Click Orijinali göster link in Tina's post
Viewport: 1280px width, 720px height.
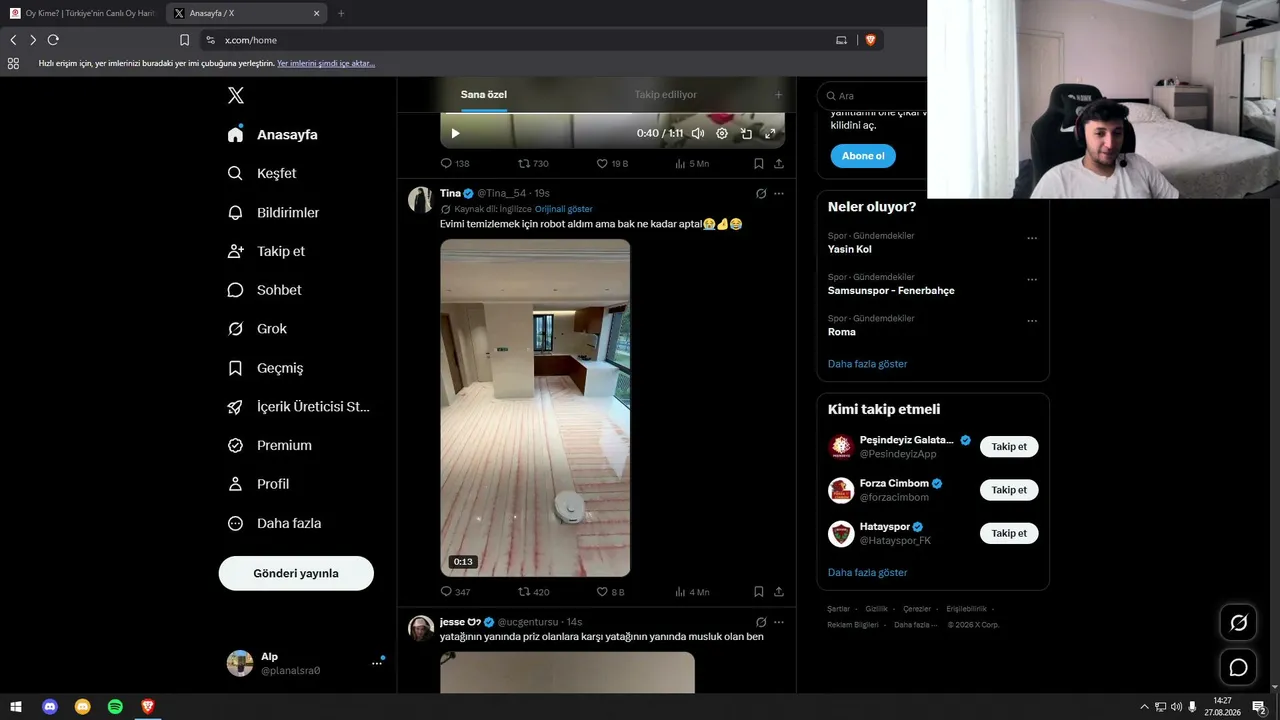click(564, 209)
